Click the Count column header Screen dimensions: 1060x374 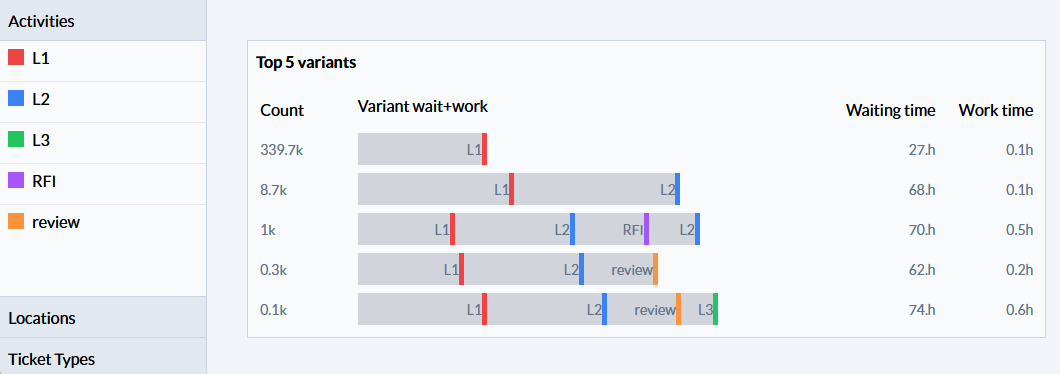click(x=282, y=110)
